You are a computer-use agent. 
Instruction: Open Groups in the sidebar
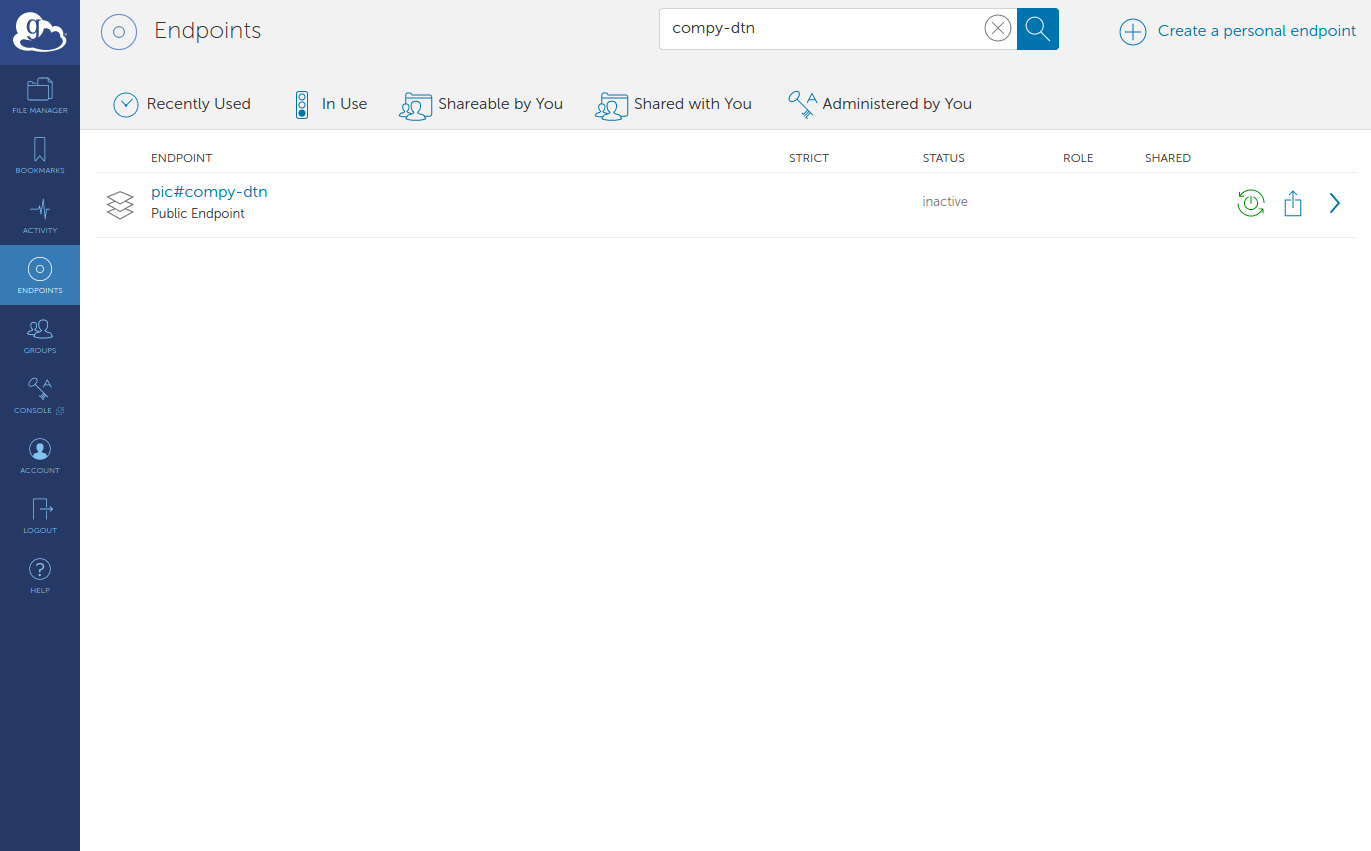coord(40,335)
